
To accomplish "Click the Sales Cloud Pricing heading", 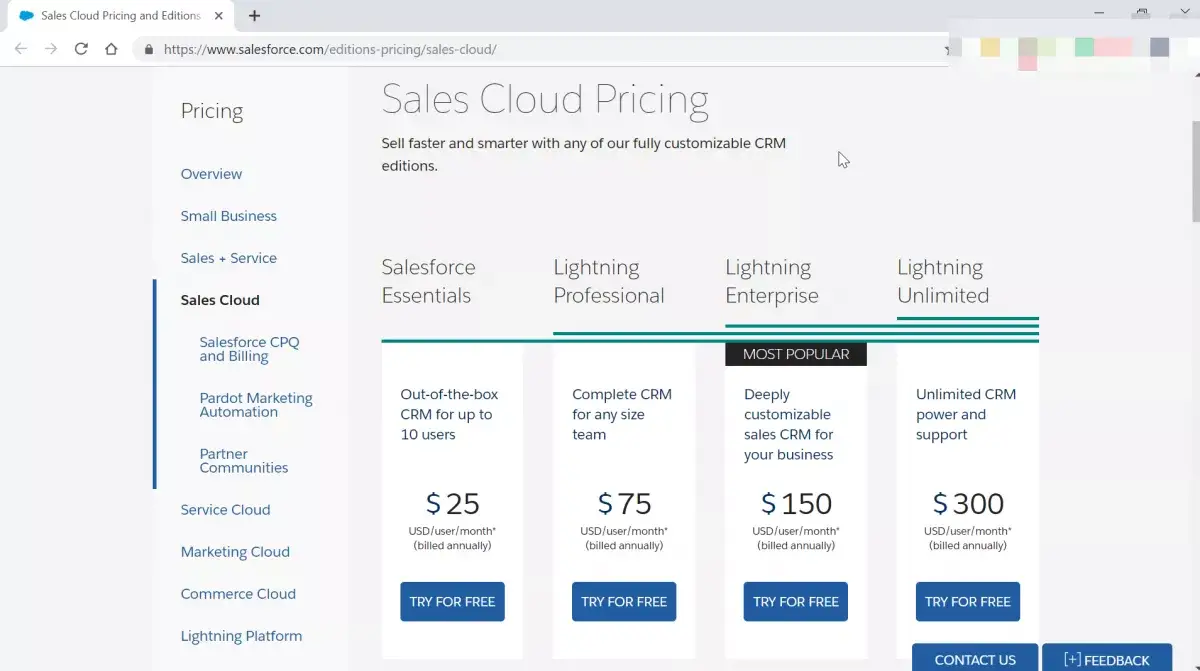I will [x=545, y=99].
